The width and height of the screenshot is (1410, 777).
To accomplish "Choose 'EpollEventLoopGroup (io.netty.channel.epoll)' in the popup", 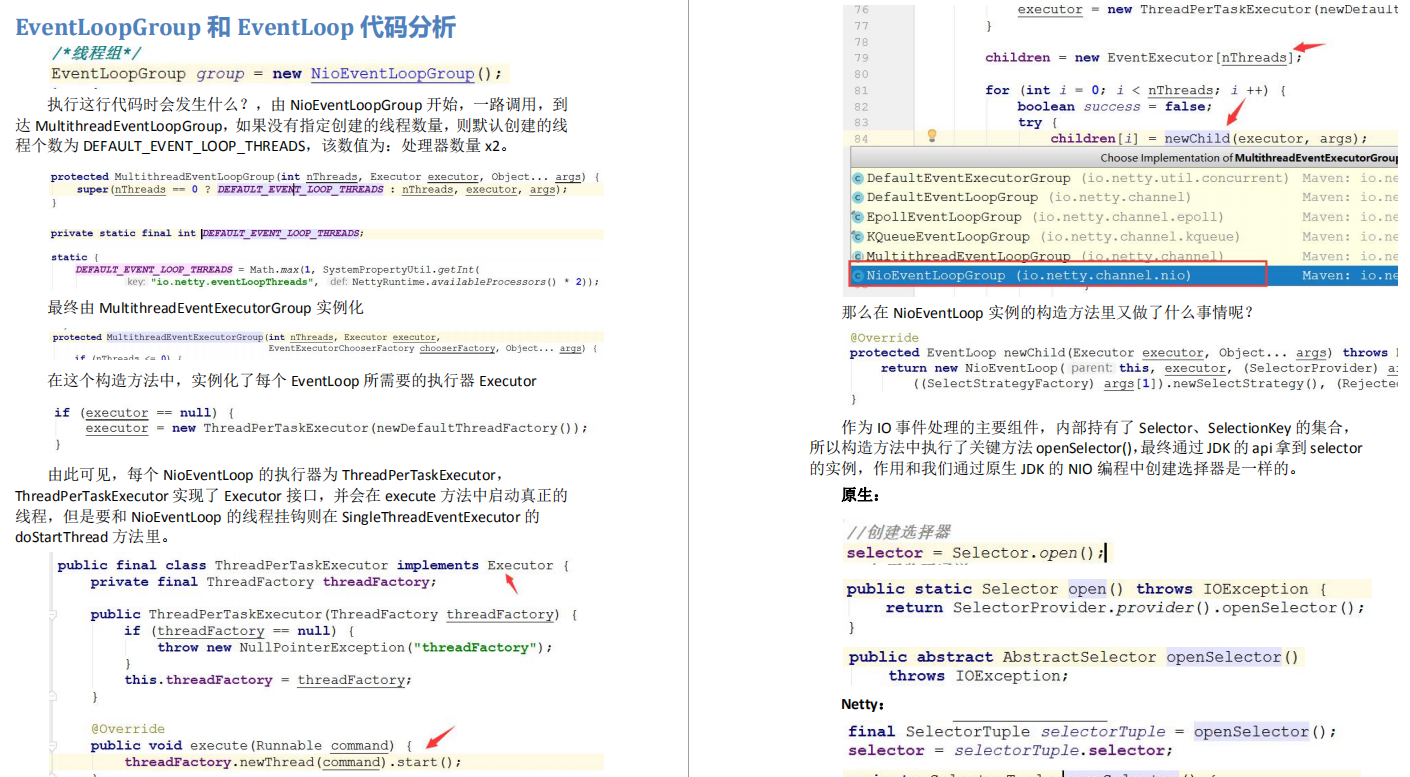I will tap(1044, 217).
